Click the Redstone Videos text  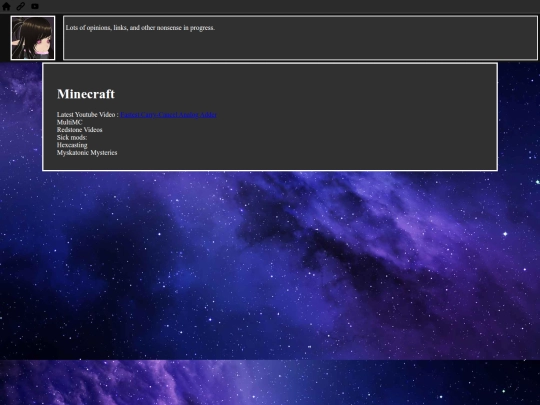80,130
